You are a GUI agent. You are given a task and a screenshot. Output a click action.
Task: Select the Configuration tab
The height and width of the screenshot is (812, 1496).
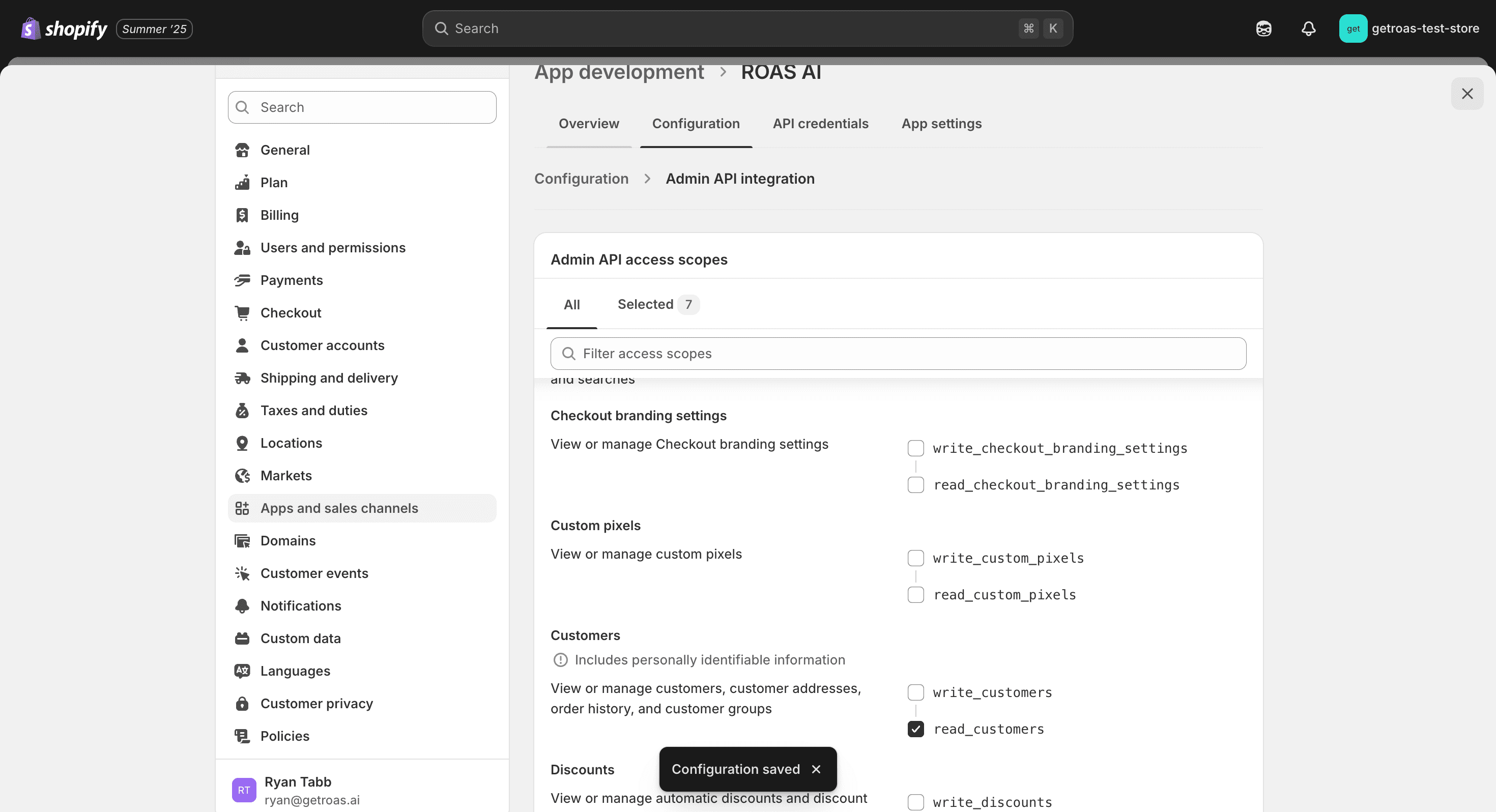point(696,124)
